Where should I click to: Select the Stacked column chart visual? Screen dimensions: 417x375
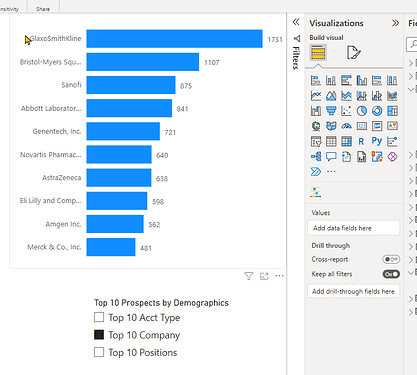331,80
